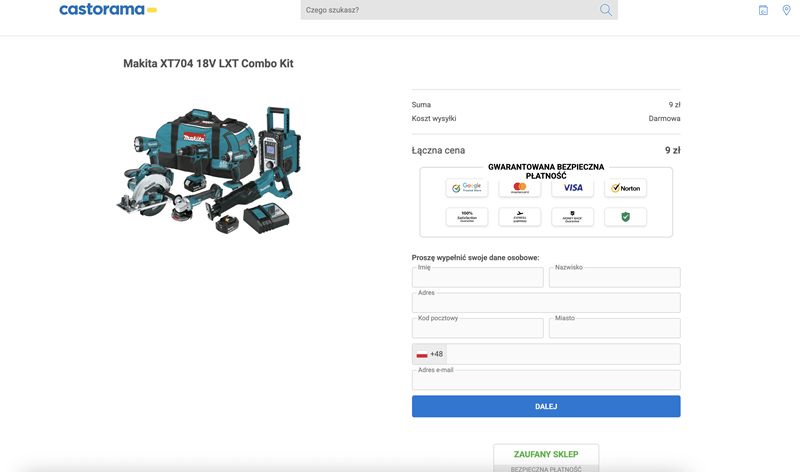Click the Money Back Guarantee badge
The width and height of the screenshot is (800, 472).
tap(573, 217)
